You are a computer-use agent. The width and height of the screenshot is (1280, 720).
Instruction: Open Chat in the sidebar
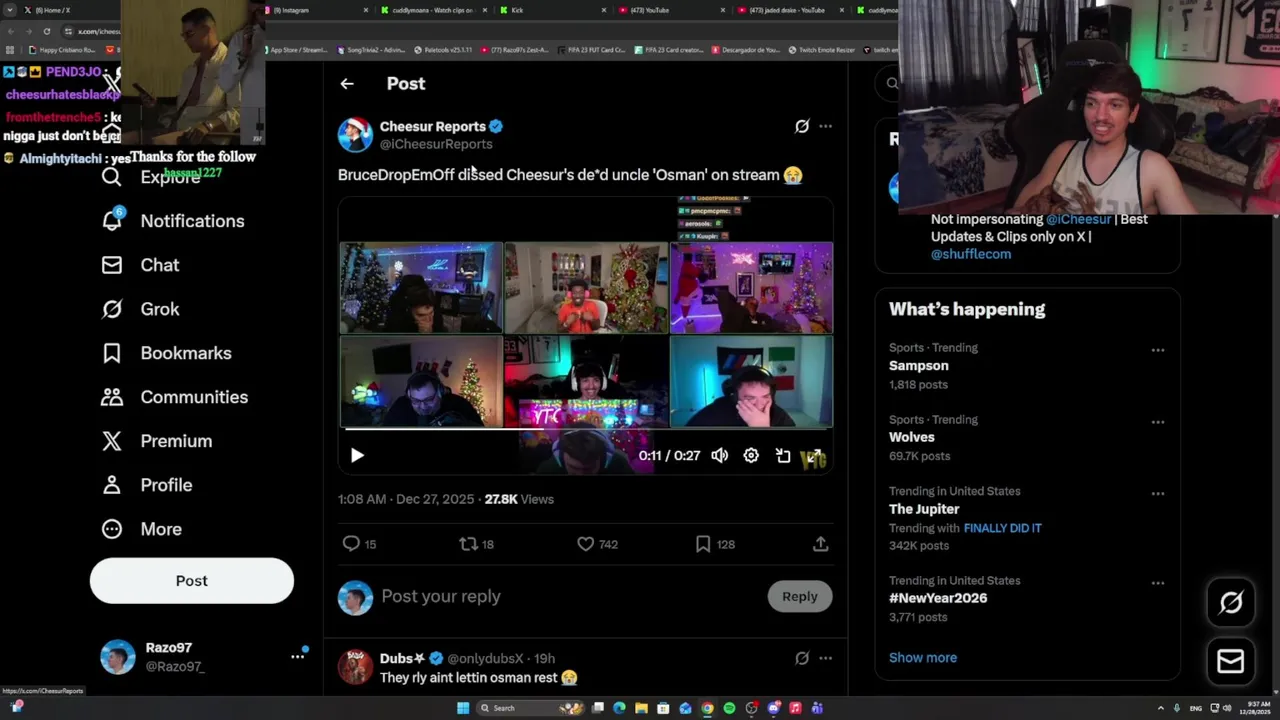click(x=140, y=265)
